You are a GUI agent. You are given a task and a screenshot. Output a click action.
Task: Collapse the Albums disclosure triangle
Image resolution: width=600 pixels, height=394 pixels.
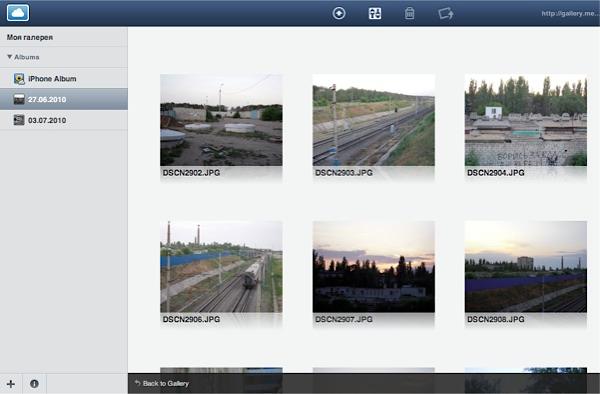pos(10,57)
